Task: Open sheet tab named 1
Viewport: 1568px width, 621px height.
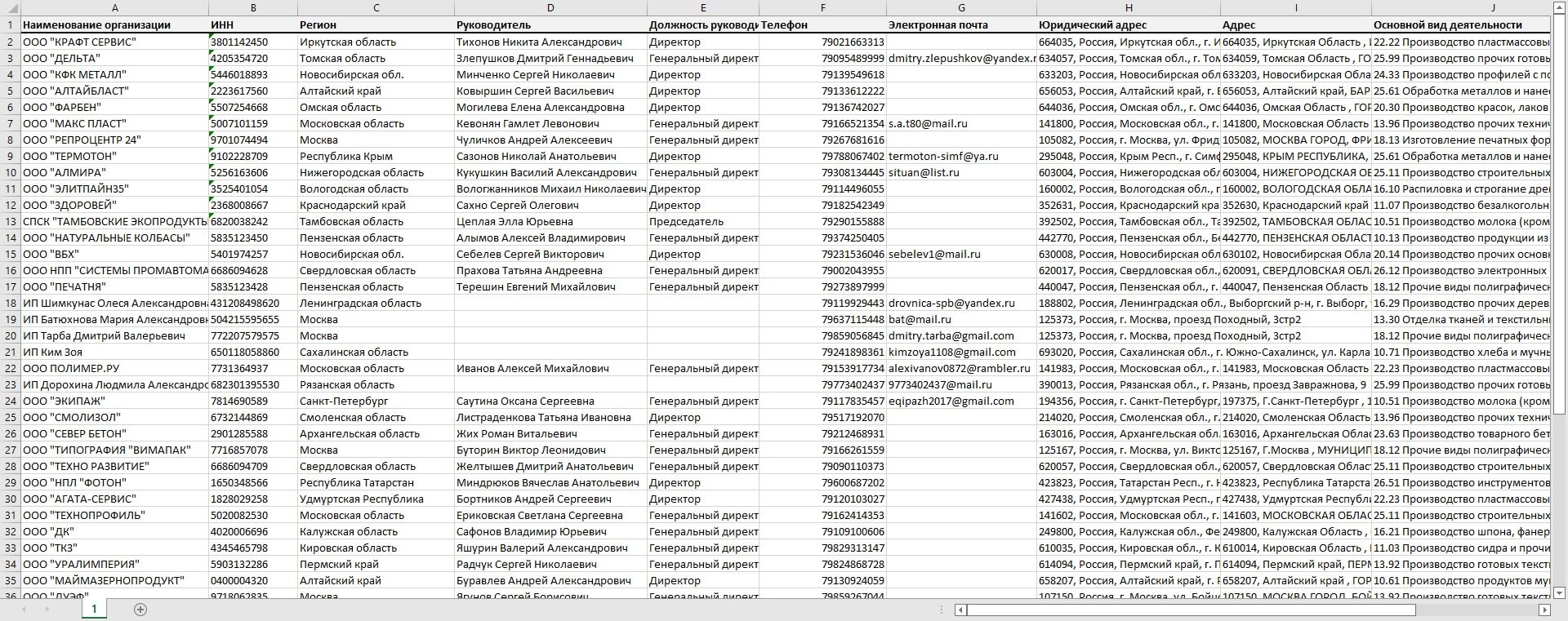Action: (94, 609)
